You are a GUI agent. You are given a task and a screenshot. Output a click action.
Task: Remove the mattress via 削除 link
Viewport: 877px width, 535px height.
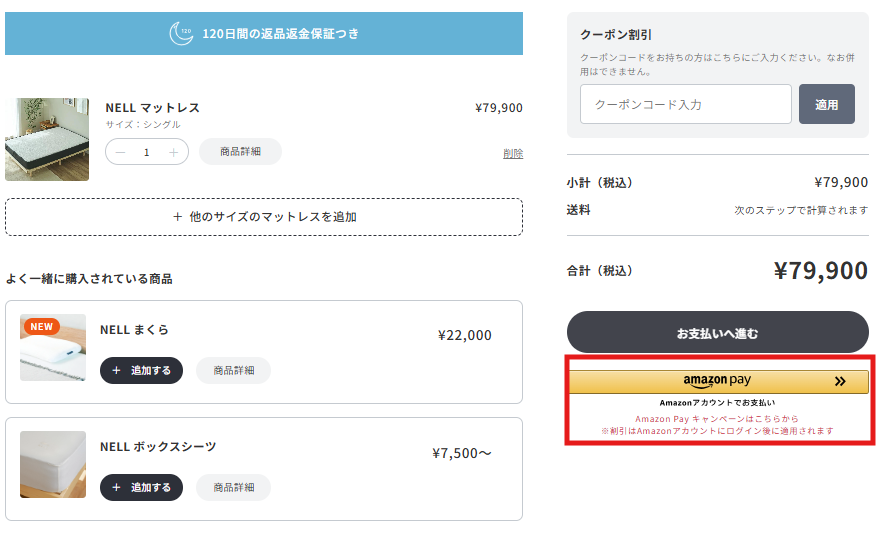(x=513, y=153)
